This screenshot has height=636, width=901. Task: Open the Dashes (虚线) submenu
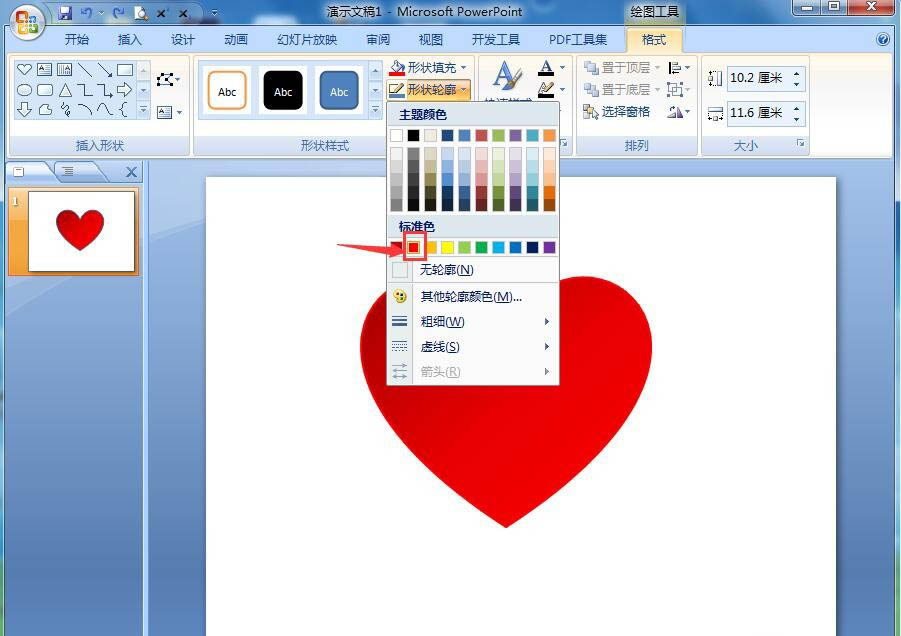473,347
